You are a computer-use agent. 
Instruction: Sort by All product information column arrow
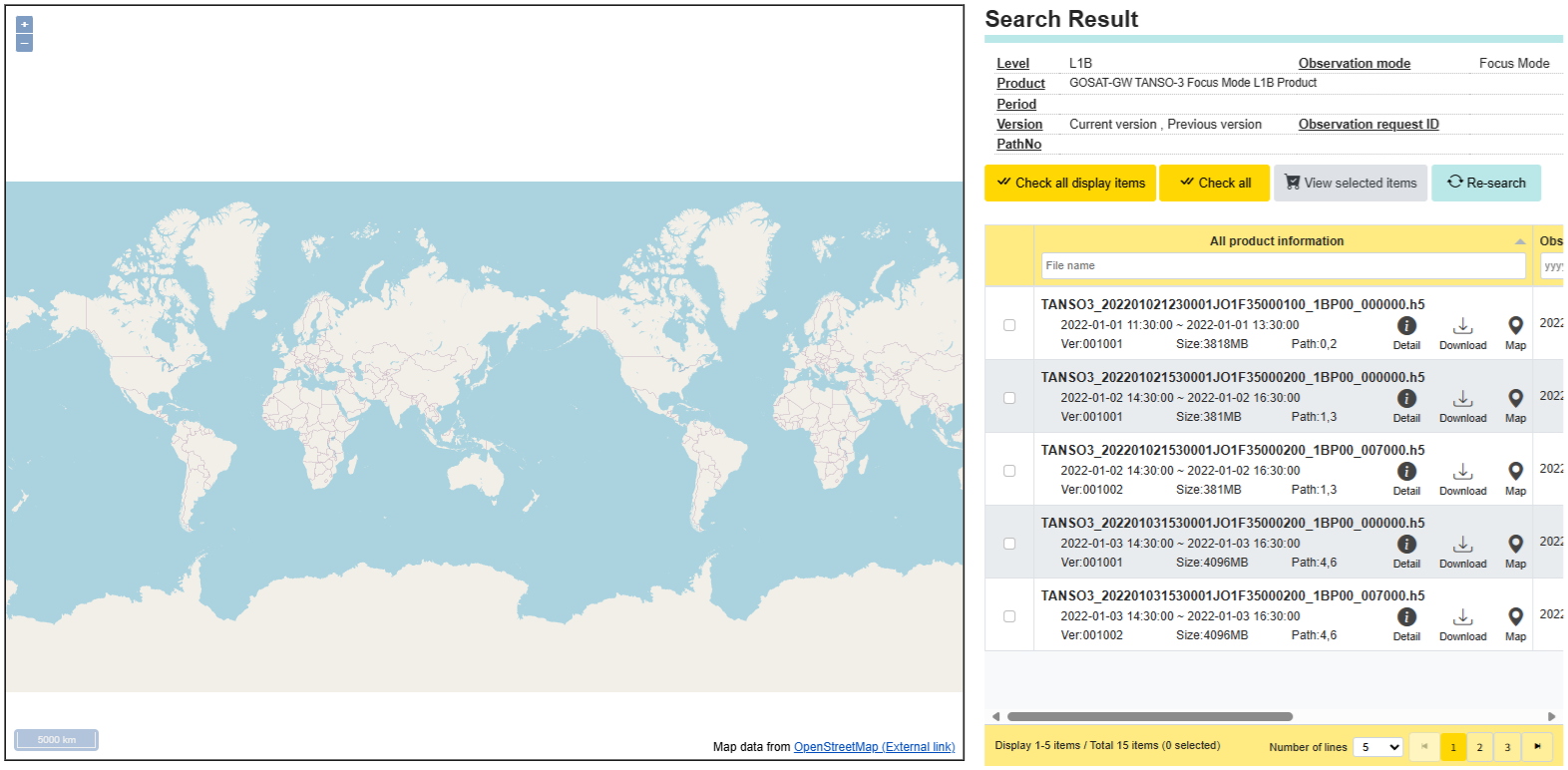tap(1519, 241)
